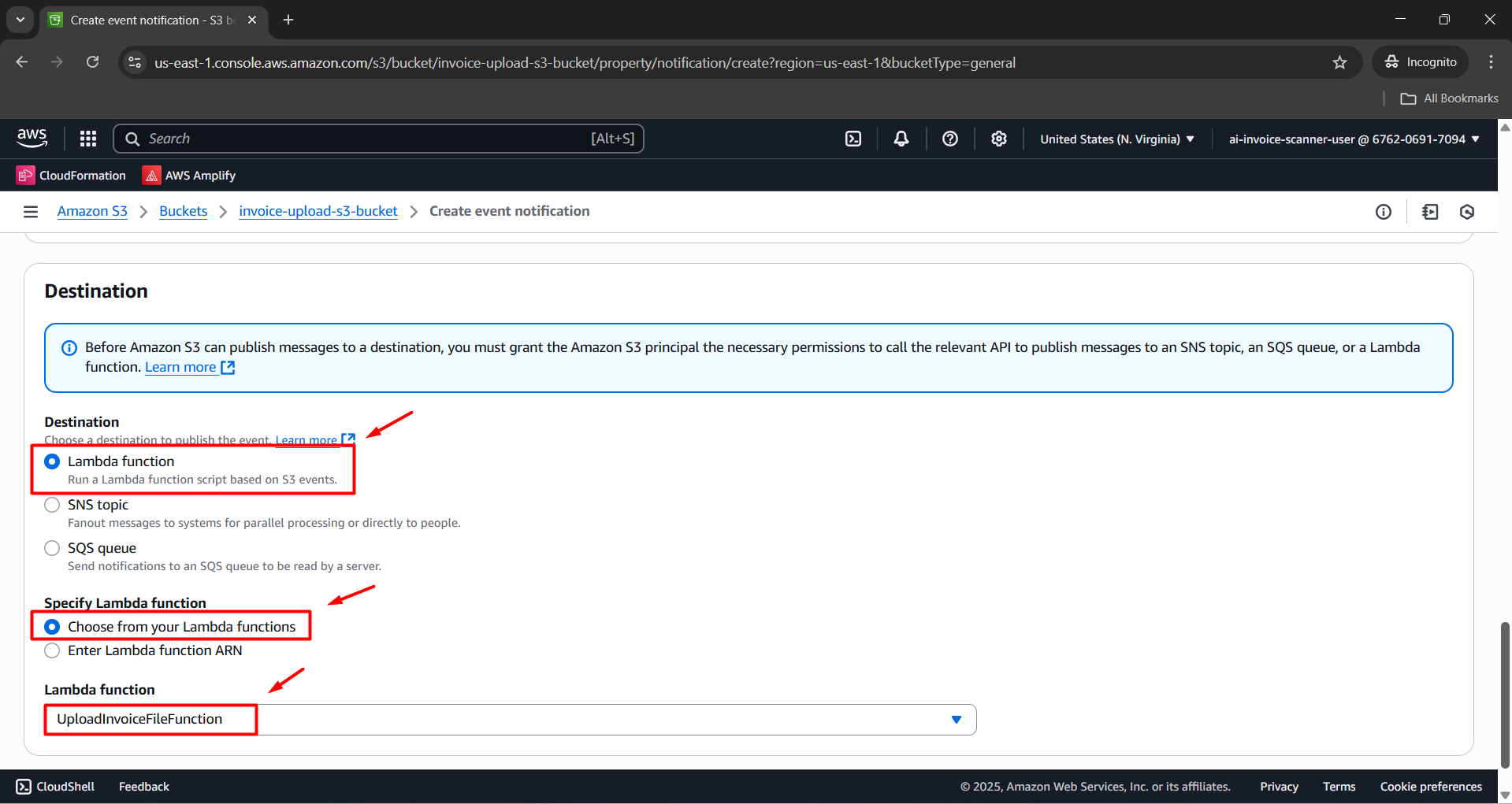Open the AWS services grid menu
Viewport: 1512px width, 804px height.
(x=88, y=139)
